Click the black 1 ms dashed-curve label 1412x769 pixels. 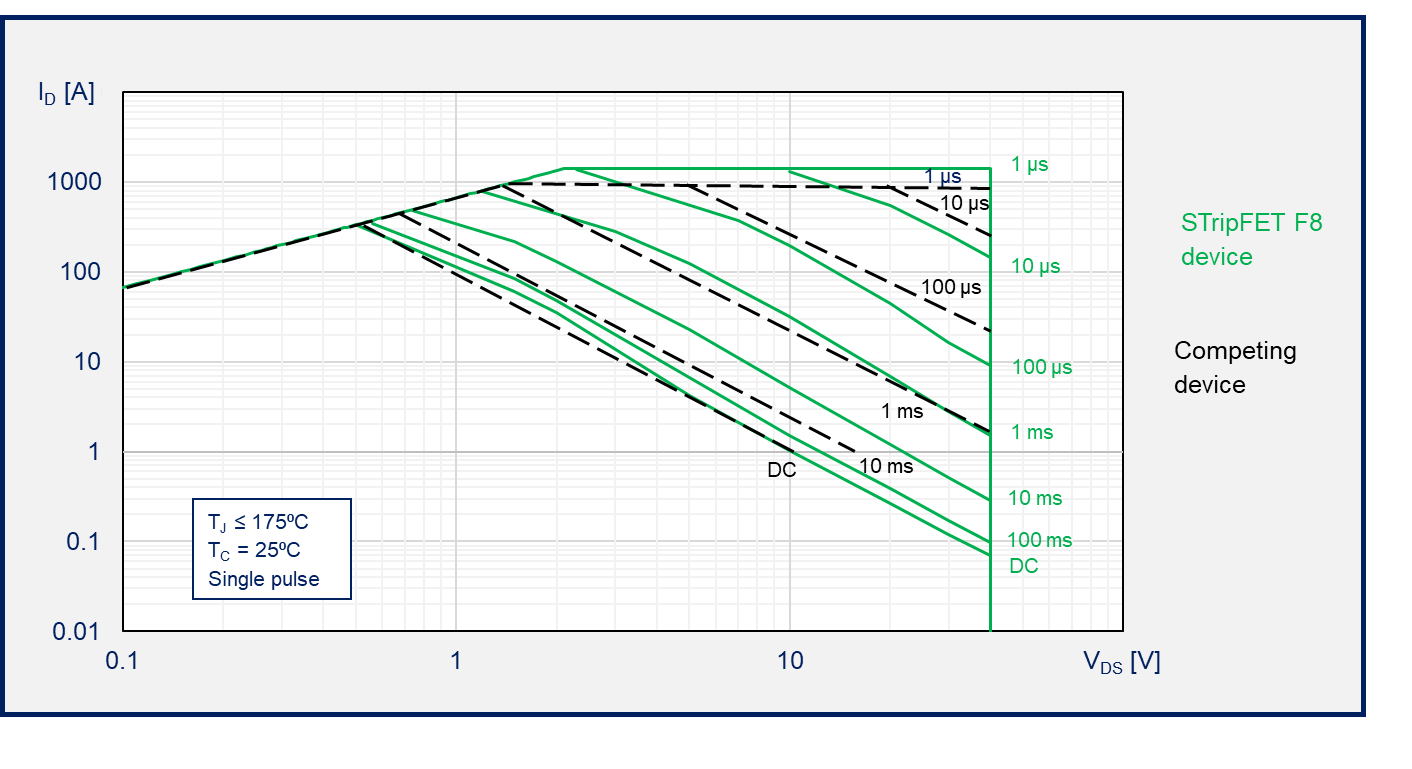tap(901, 411)
